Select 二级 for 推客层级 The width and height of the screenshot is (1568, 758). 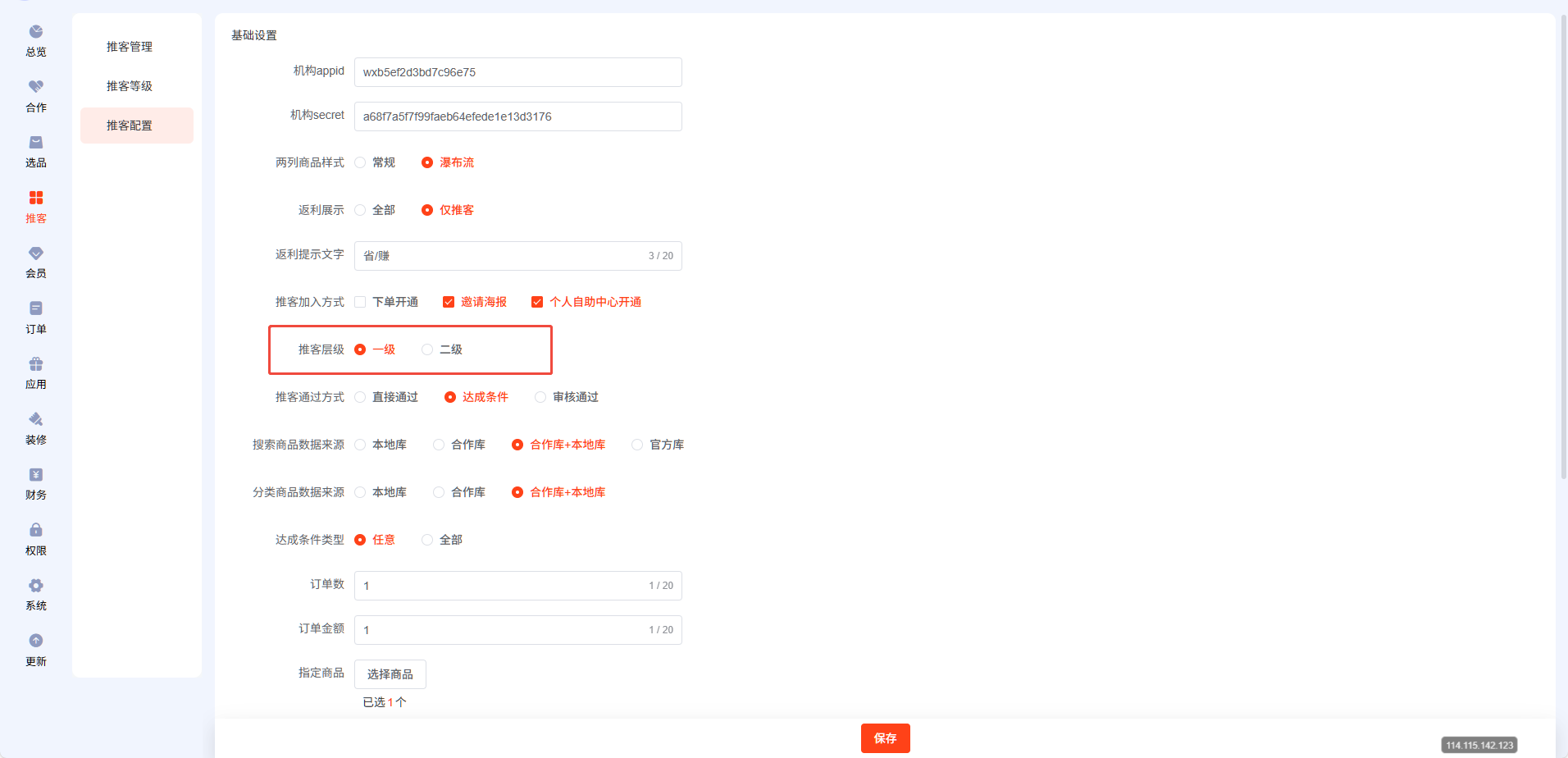coord(427,349)
